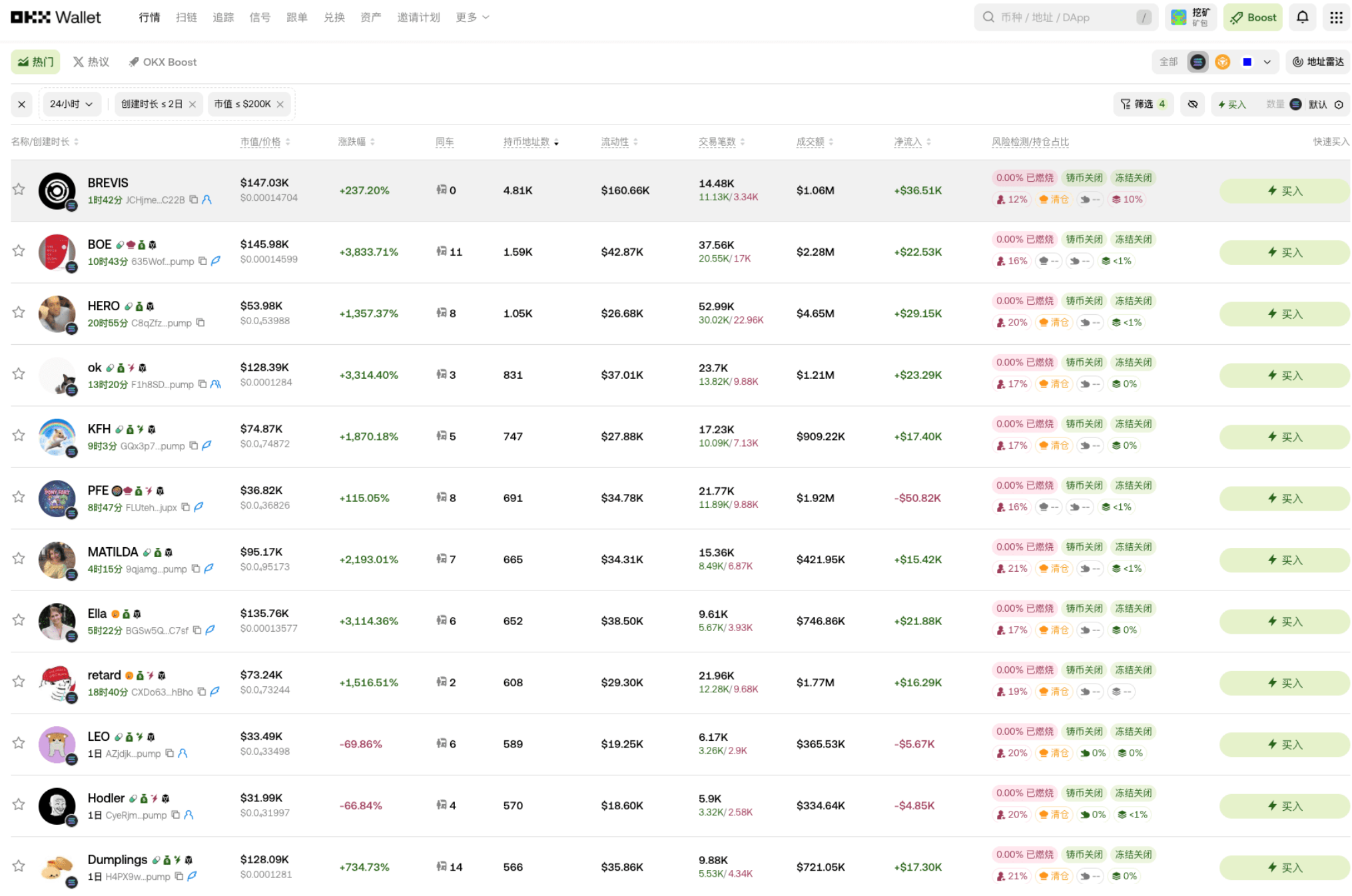1352x896 pixels.
Task: Copy BREVIS contract address icon
Action: [193, 200]
